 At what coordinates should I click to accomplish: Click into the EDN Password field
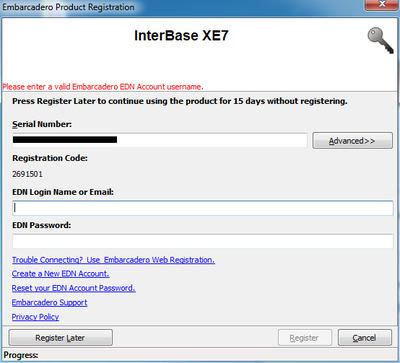pyautogui.click(x=203, y=241)
